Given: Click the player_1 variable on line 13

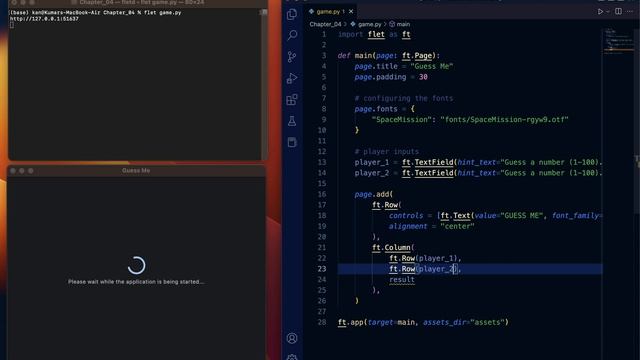Looking at the screenshot, I should click(371, 162).
